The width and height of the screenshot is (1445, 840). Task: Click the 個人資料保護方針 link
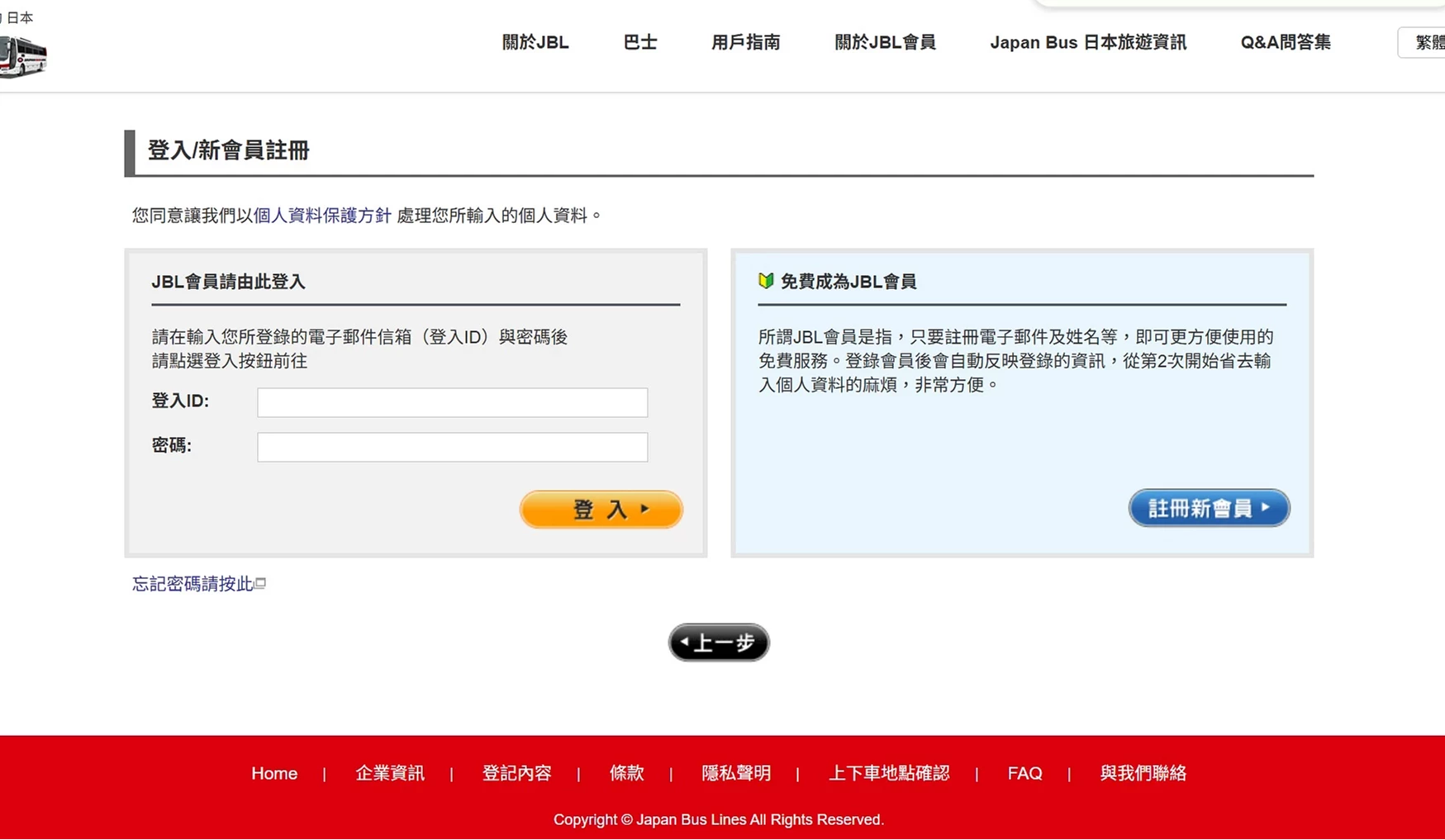point(322,216)
